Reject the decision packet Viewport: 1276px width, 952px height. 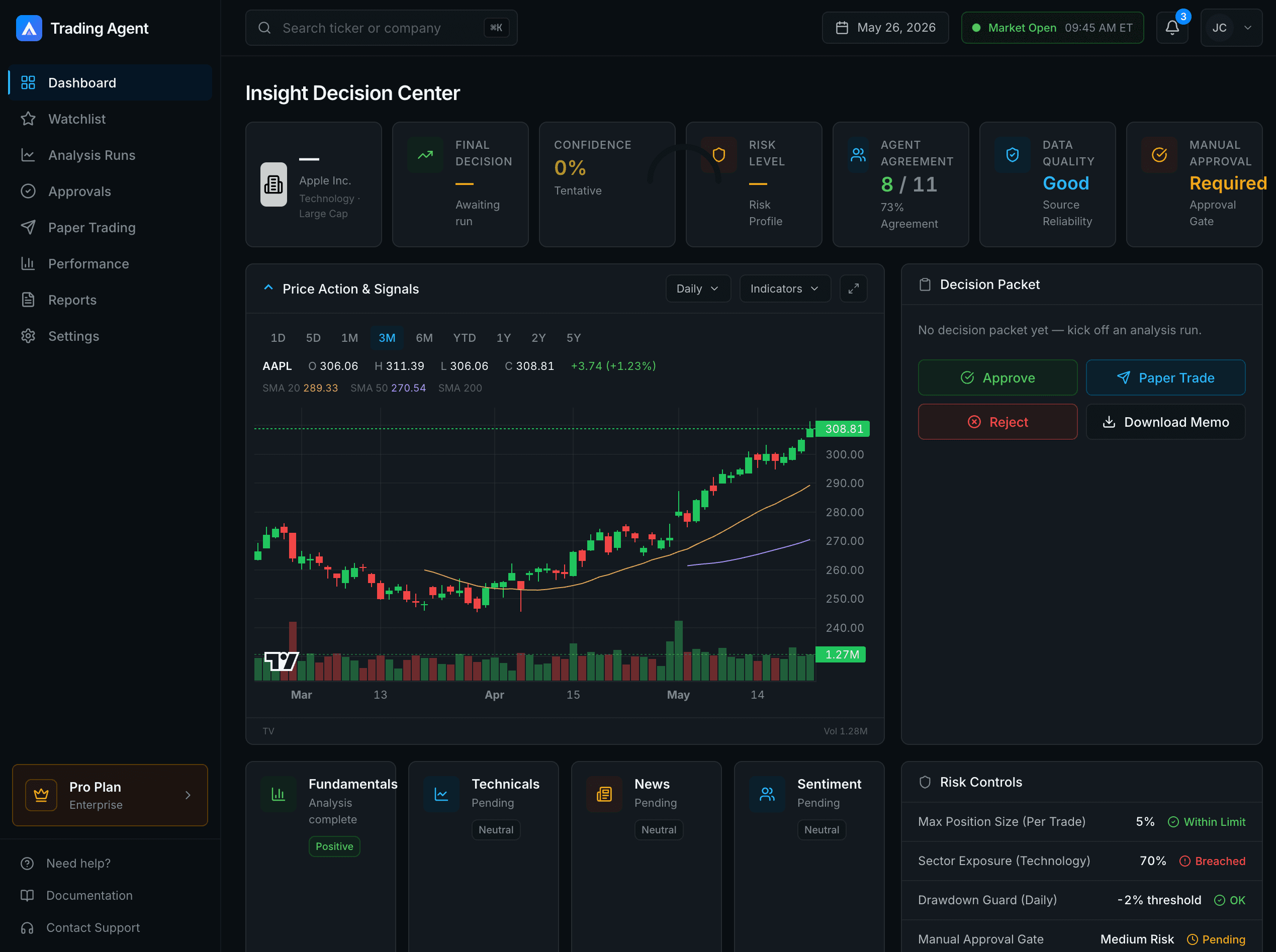tap(997, 422)
